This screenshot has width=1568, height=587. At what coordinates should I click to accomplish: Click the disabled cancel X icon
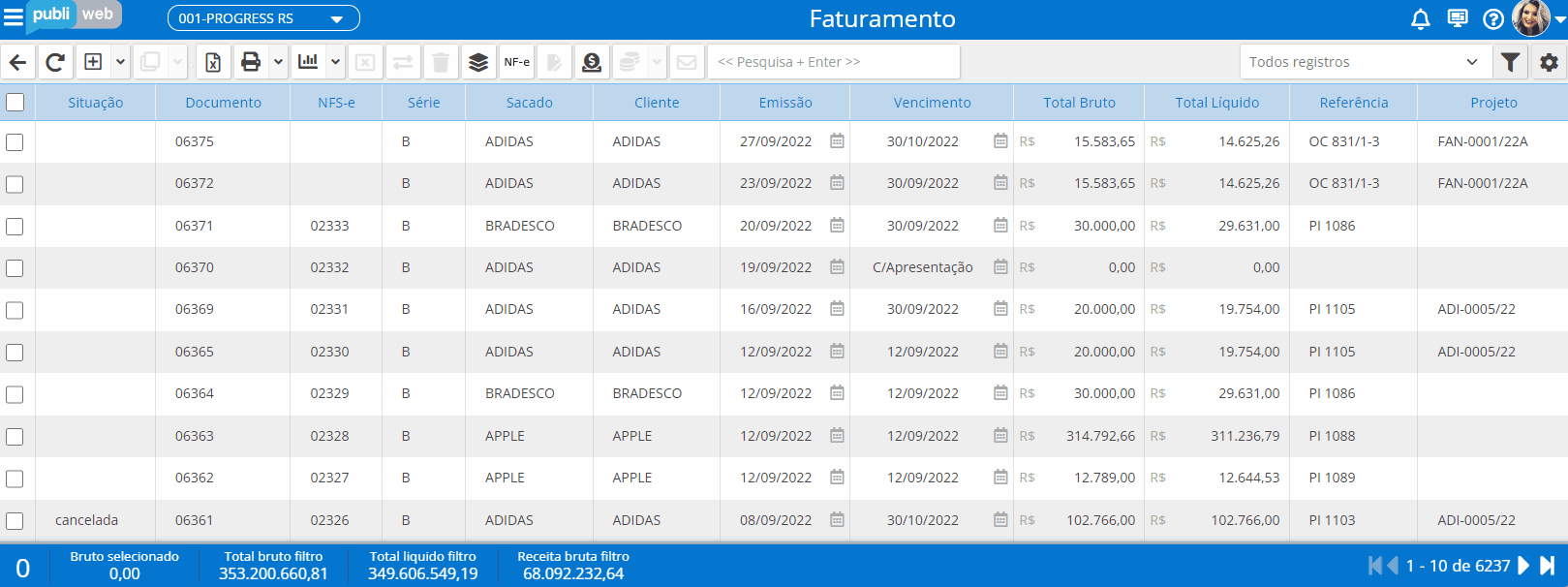point(365,62)
